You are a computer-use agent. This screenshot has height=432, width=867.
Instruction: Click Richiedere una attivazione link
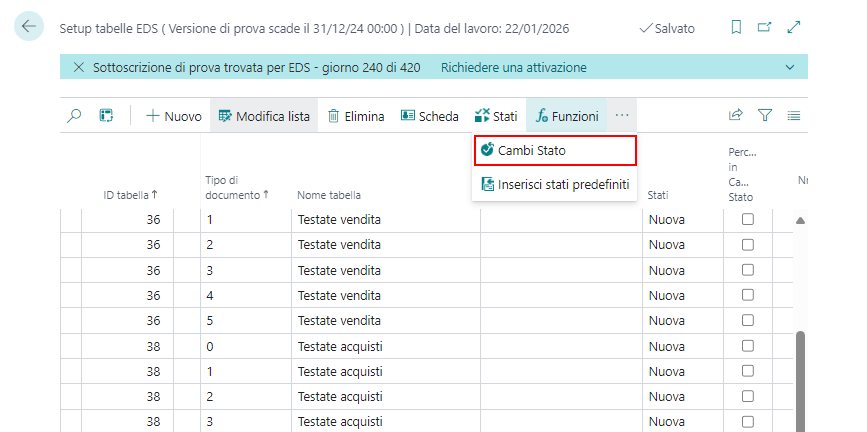[514, 68]
